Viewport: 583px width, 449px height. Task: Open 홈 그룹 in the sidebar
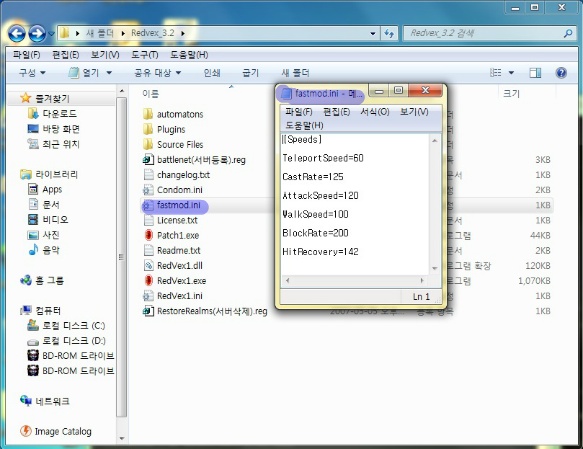[x=42, y=280]
